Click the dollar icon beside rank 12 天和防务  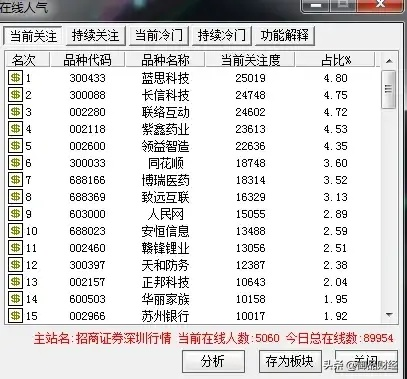point(15,265)
